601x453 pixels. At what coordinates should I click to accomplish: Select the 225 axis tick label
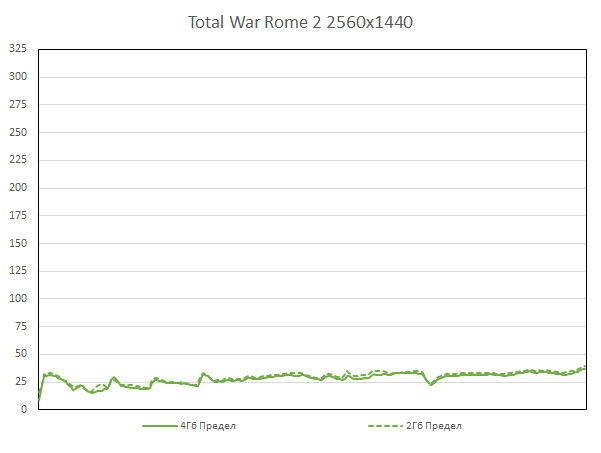(x=17, y=159)
